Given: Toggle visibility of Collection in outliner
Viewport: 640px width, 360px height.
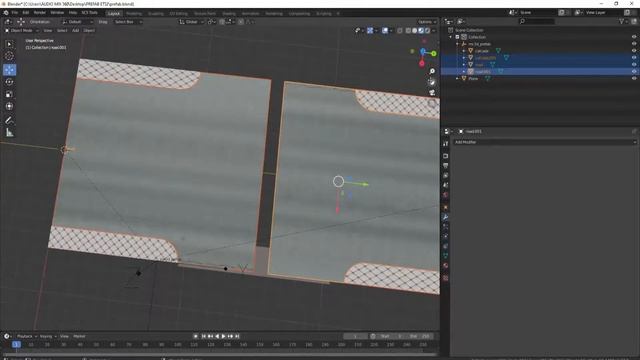Looking at the screenshot, I should click(x=634, y=37).
